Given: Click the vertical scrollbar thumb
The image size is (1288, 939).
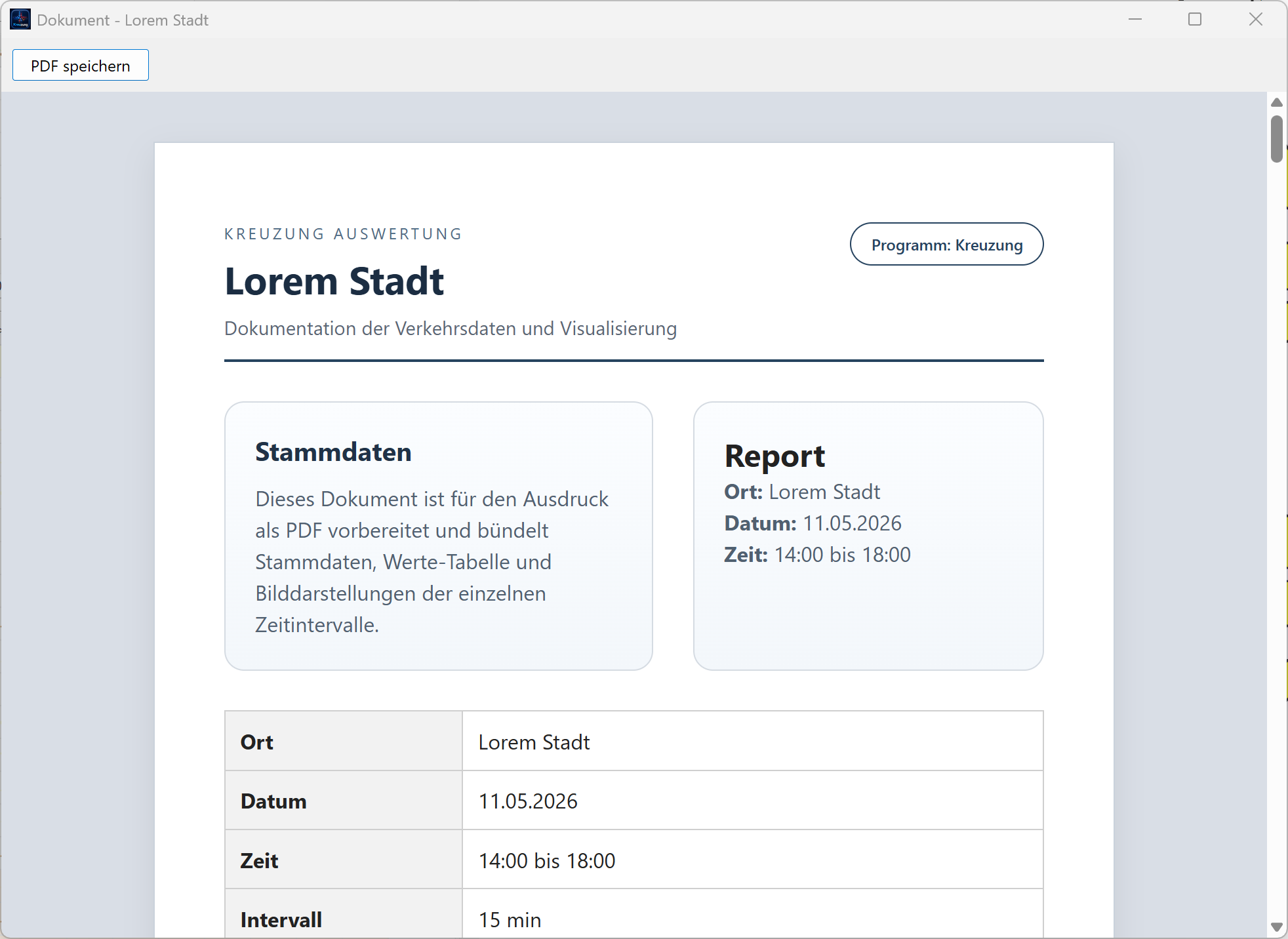Looking at the screenshot, I should (x=1277, y=138).
